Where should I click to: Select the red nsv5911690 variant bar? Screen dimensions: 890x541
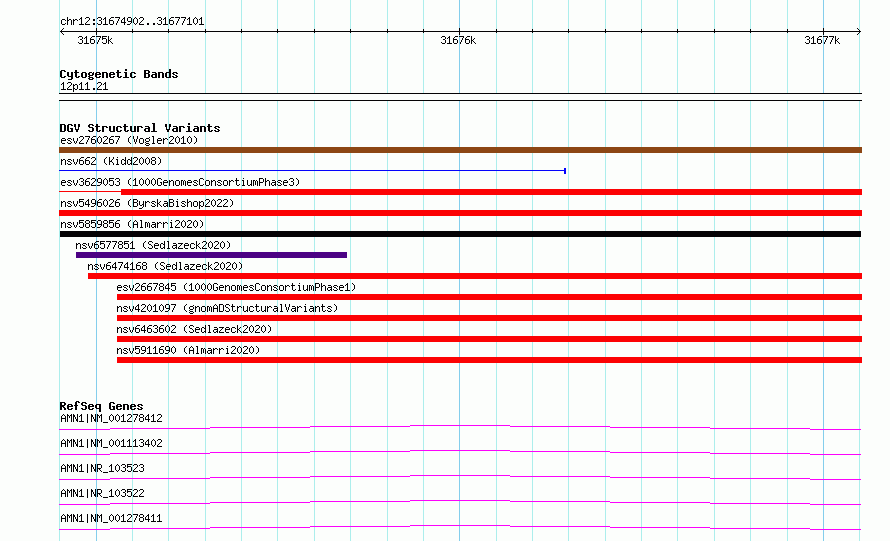pyautogui.click(x=489, y=360)
